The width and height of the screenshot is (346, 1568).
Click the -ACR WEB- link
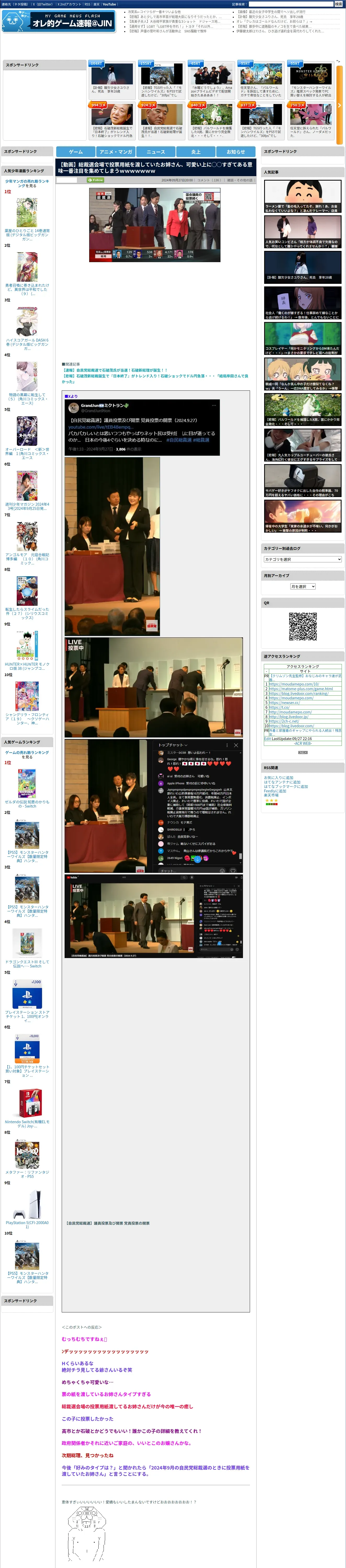pyautogui.click(x=303, y=743)
